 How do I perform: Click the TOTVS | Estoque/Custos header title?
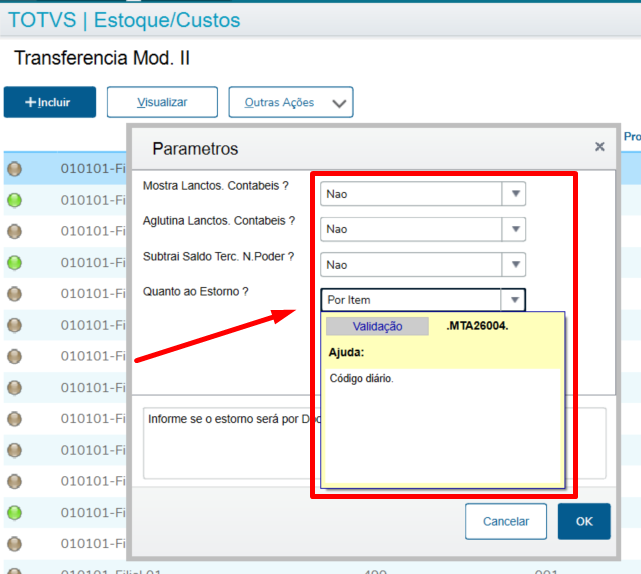pyautogui.click(x=124, y=20)
